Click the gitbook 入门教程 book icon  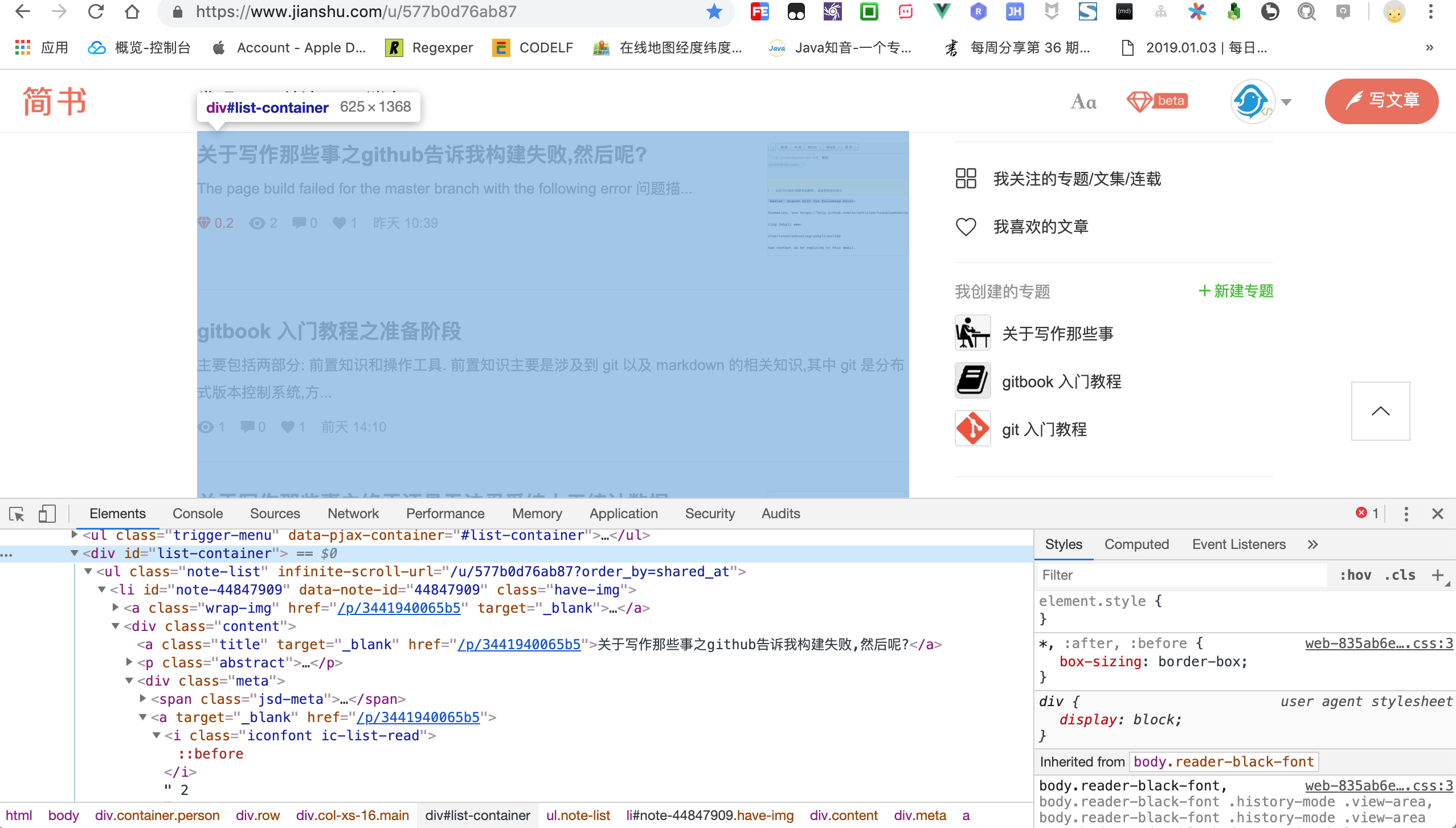coord(972,381)
